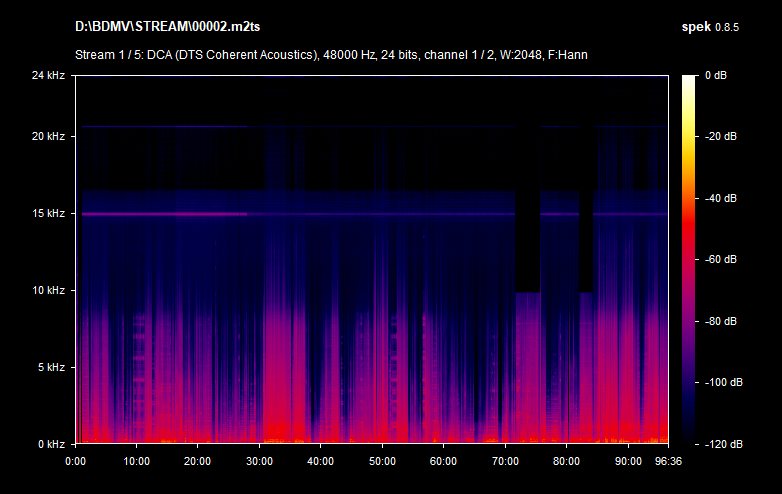Screen dimensions: 782x494
Task: Click the 80:00 time axis marker
Action: [x=566, y=461]
